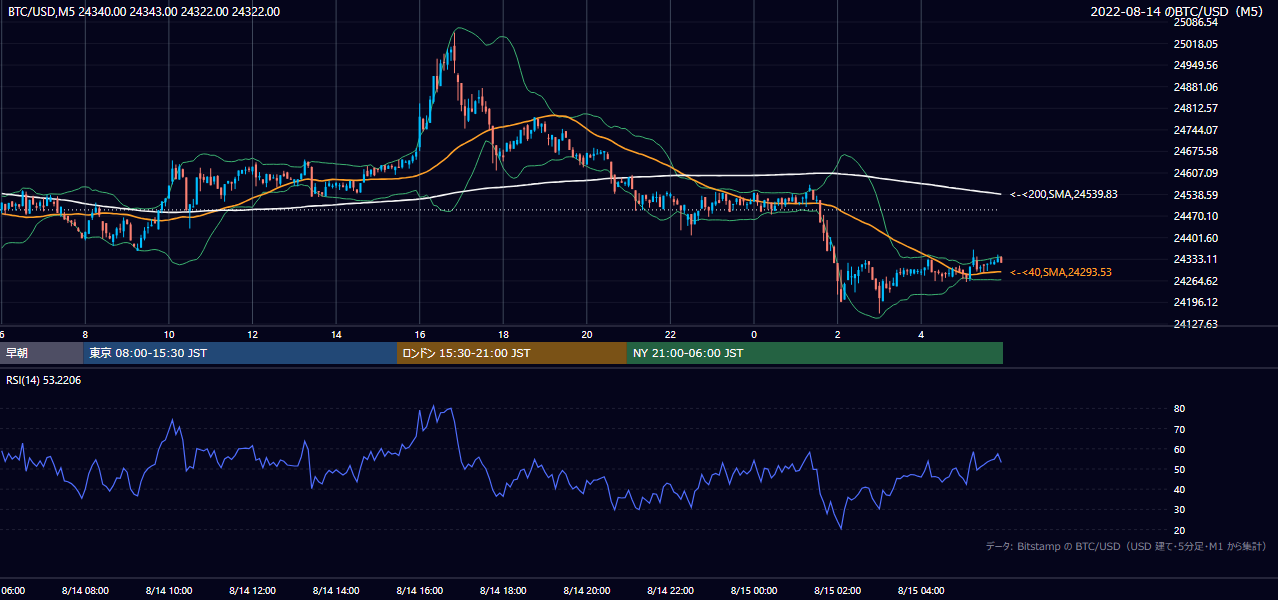The height and width of the screenshot is (600, 1278).
Task: Click price axis label 24881.06
Action: pos(1196,87)
